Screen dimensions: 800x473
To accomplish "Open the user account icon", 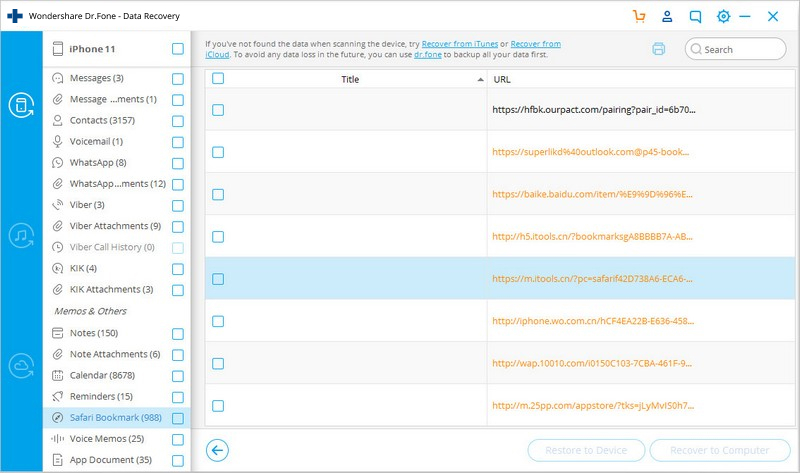I will coord(667,16).
